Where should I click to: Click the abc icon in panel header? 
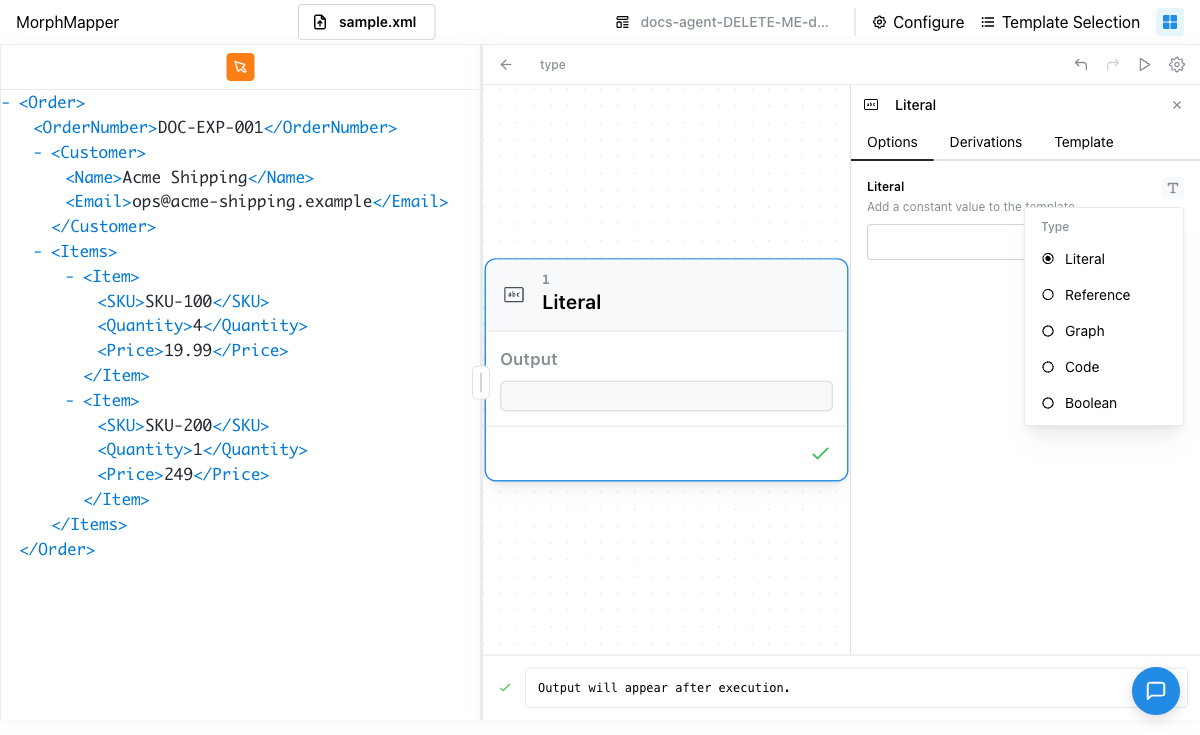tap(871, 105)
